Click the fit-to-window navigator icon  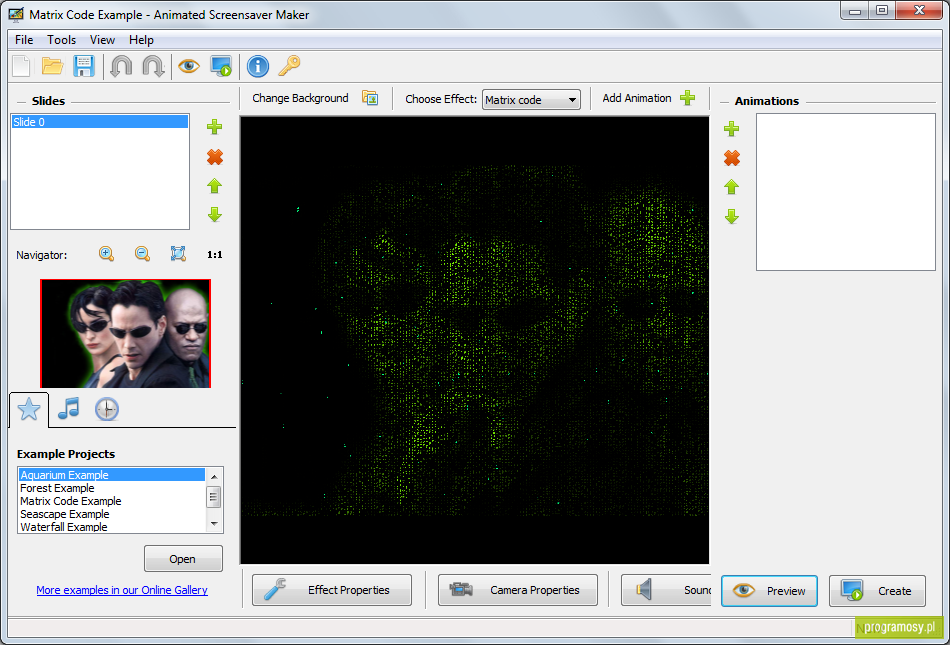click(178, 254)
